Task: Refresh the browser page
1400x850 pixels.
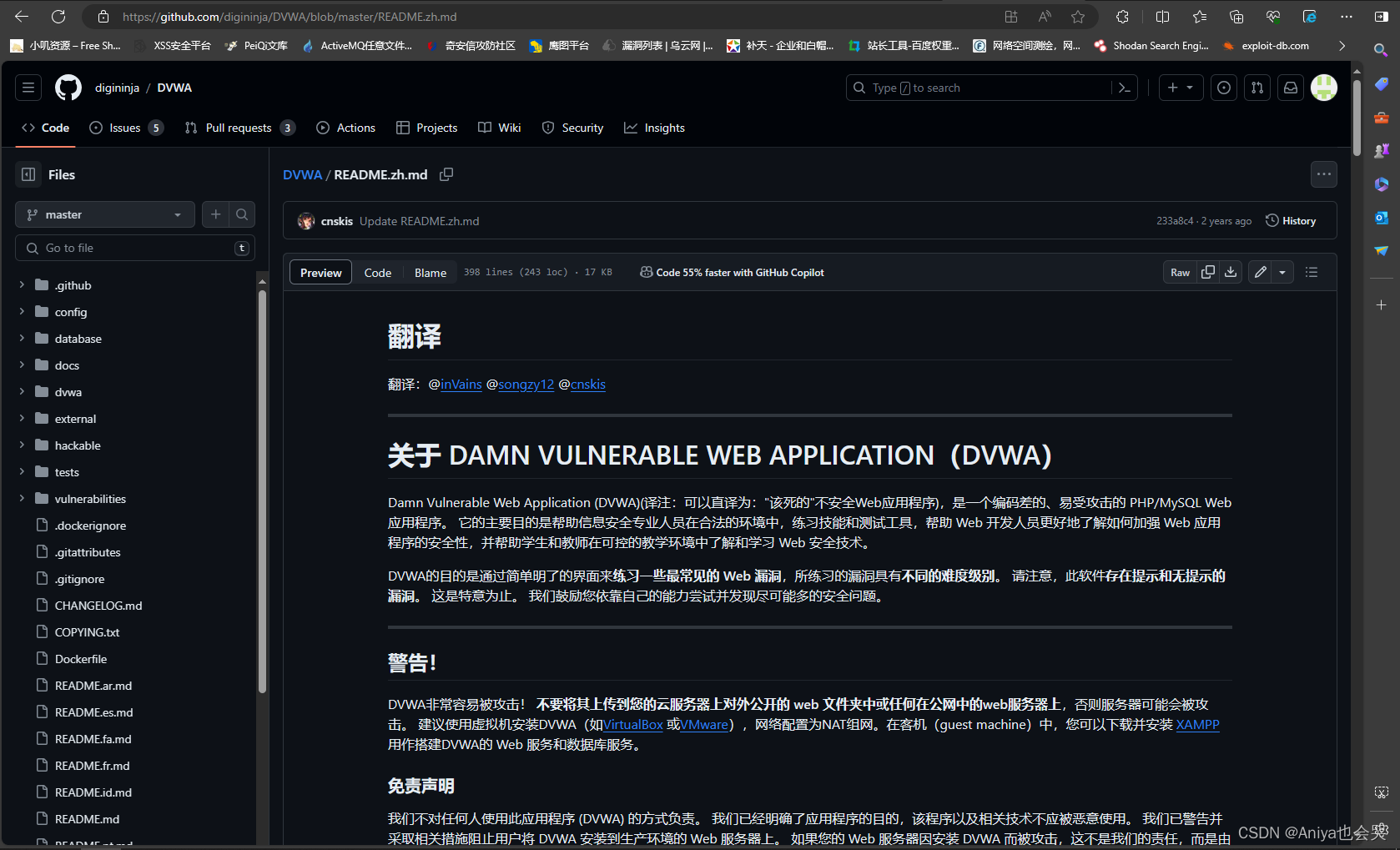Action: (x=58, y=17)
